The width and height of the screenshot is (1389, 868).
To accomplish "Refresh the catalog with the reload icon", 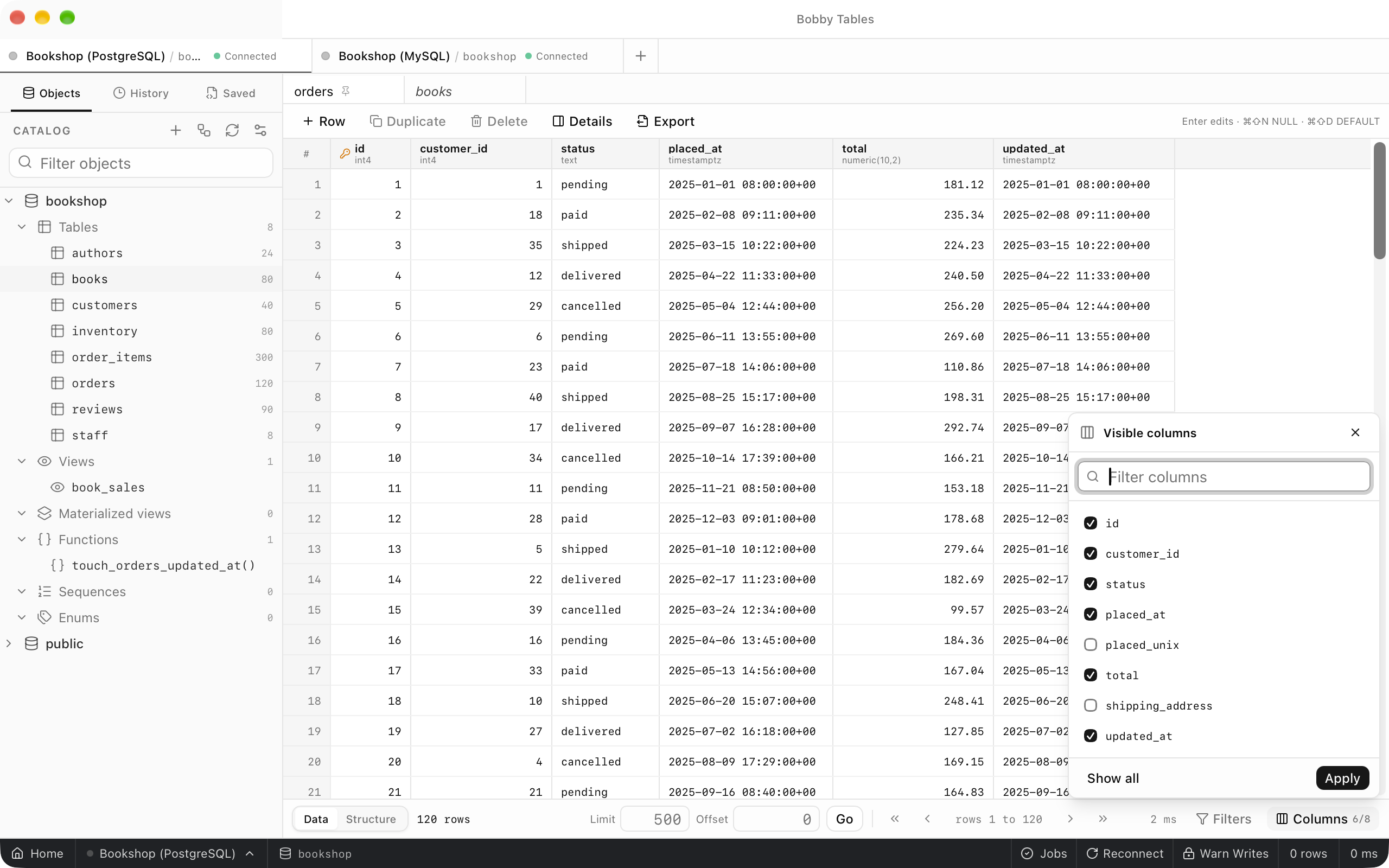I will tap(232, 130).
